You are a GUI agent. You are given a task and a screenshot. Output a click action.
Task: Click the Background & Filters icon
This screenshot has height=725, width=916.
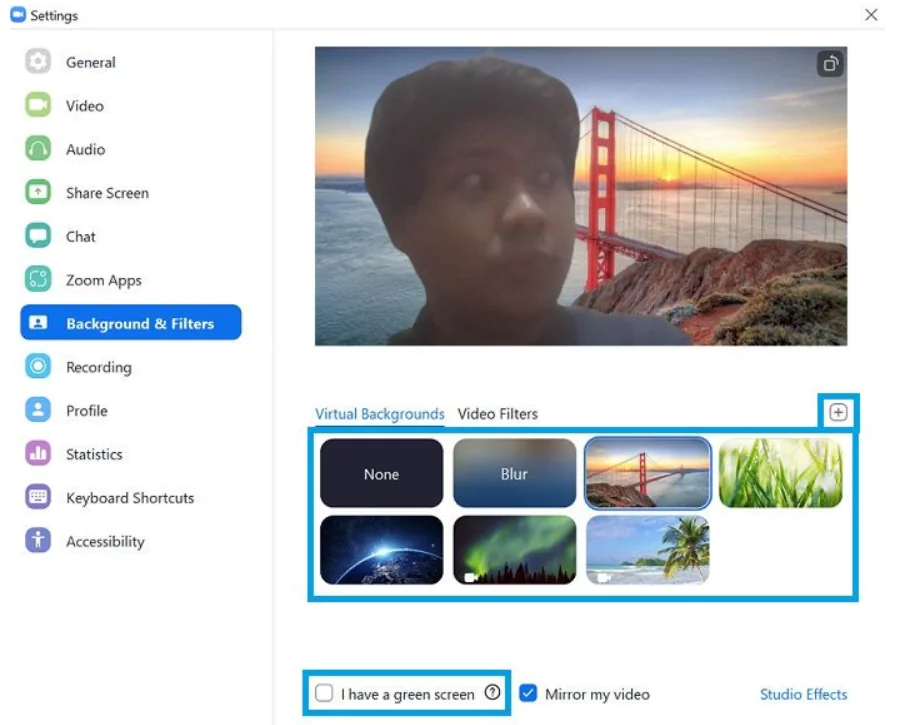click(38, 322)
